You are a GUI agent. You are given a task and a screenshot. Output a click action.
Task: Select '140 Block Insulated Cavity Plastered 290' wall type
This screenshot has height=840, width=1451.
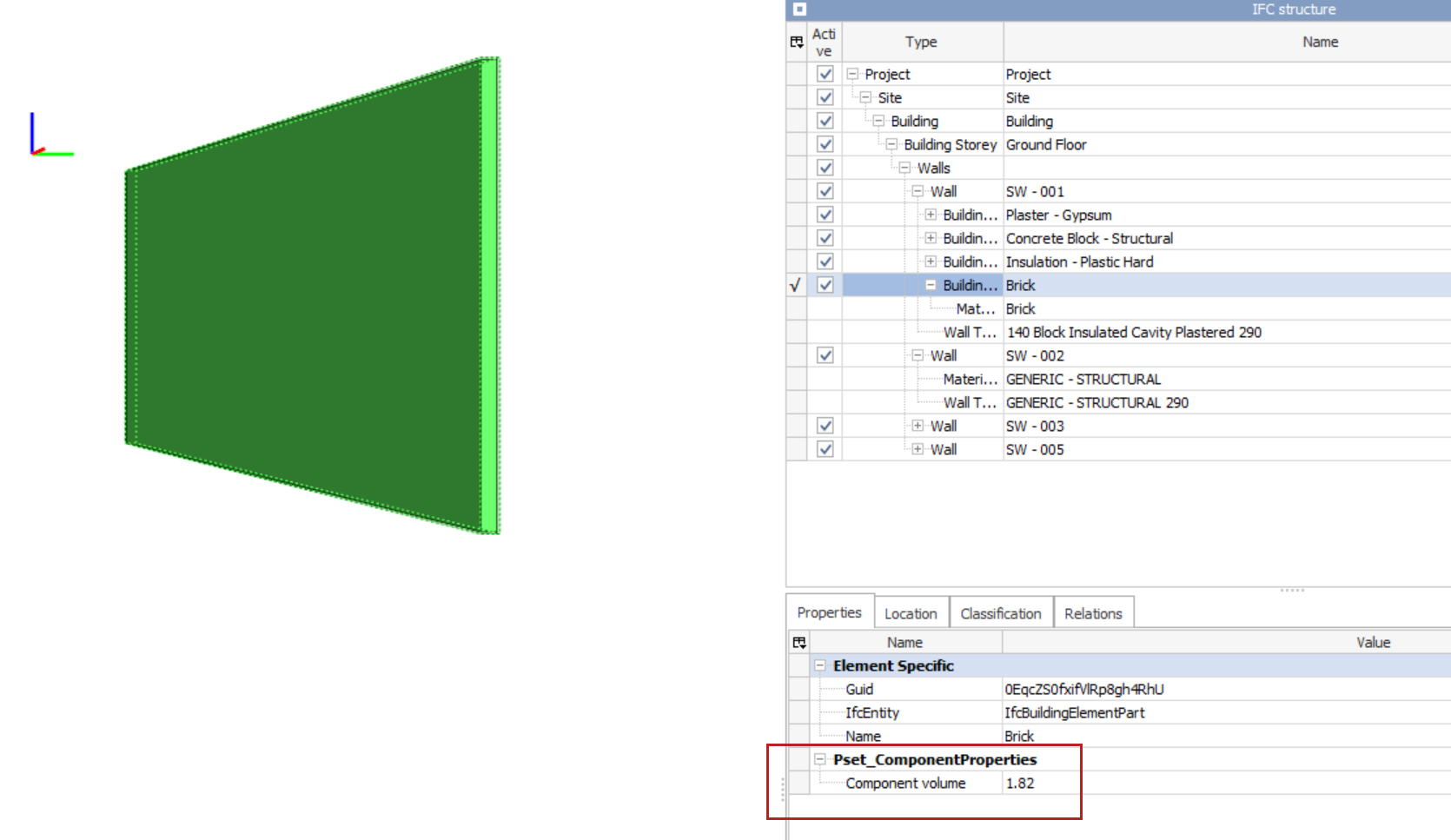(1134, 332)
